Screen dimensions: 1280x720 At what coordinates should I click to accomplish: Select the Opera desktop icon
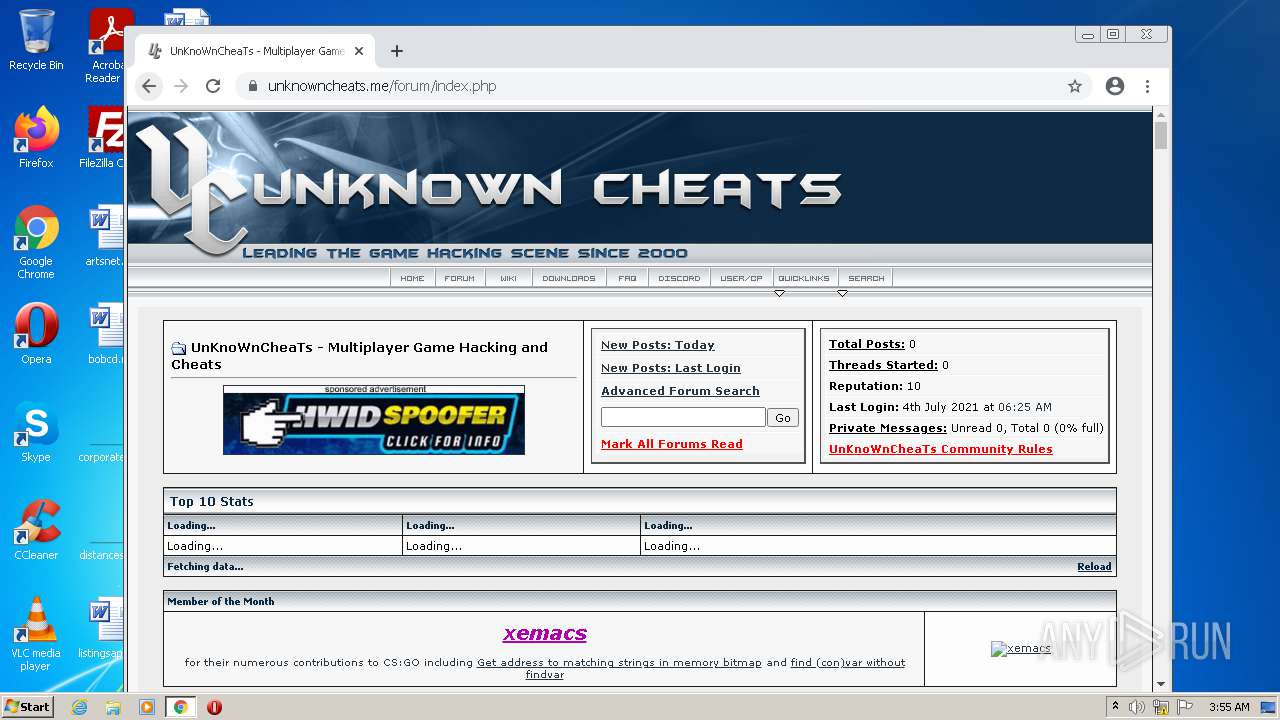36,334
